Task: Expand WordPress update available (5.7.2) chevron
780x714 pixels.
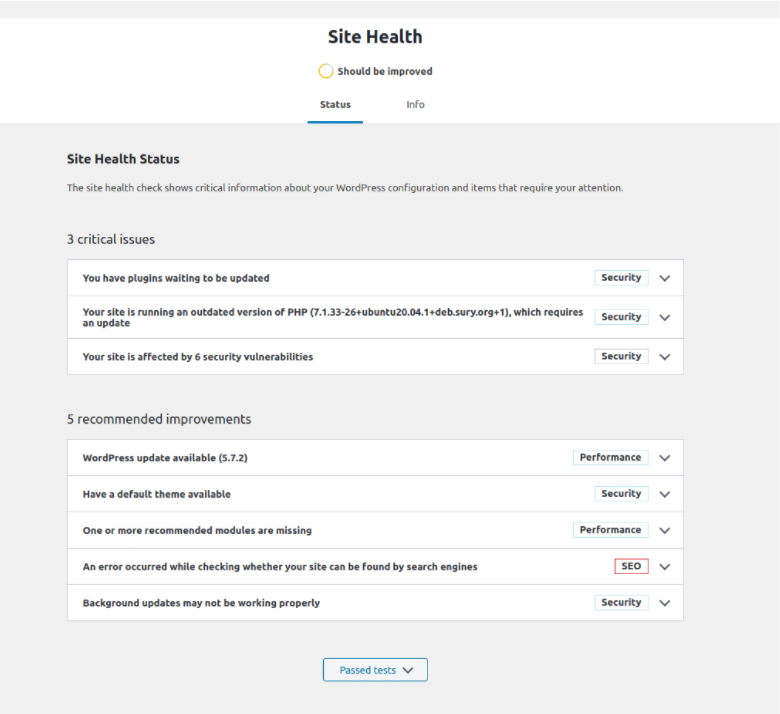Action: pos(665,458)
